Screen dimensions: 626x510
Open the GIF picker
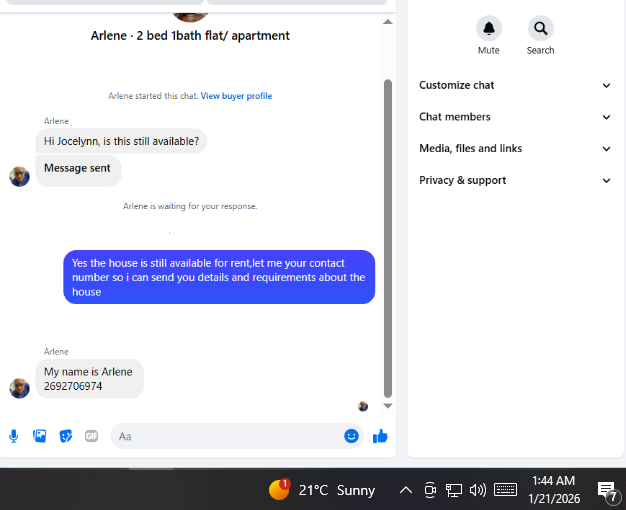coord(91,436)
